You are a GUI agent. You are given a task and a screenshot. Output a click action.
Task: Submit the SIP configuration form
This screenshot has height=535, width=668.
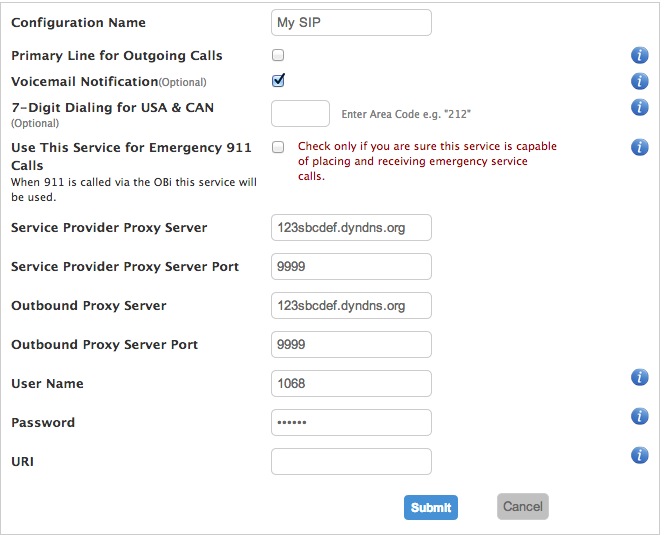coord(431,507)
